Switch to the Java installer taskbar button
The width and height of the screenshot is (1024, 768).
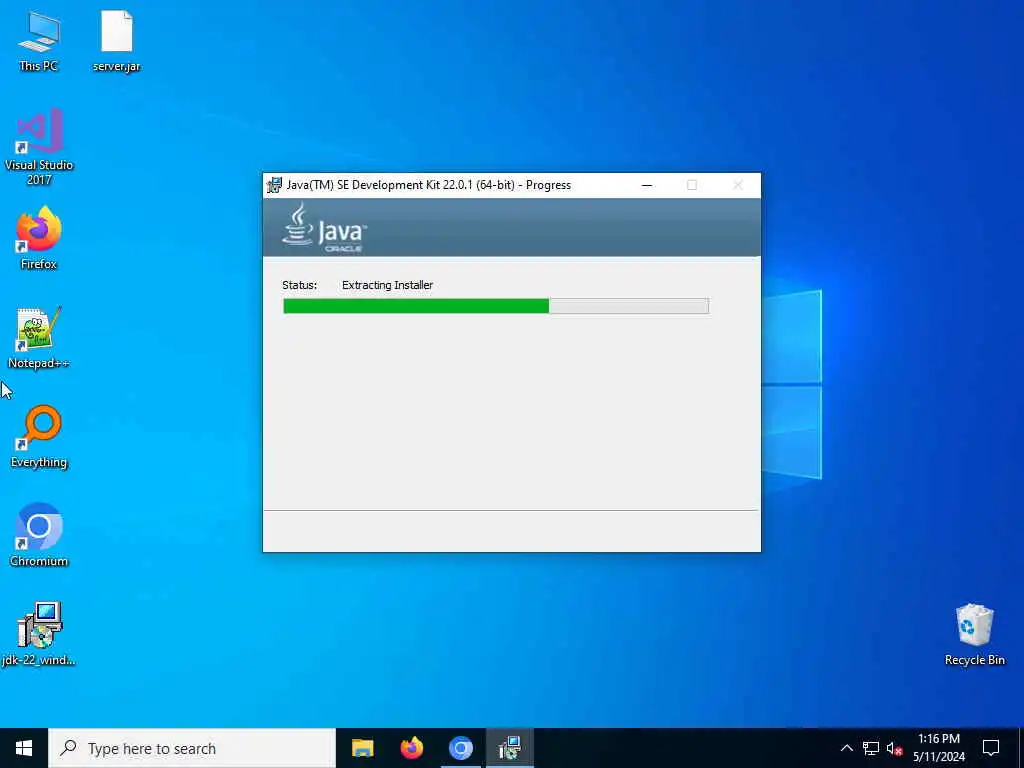click(x=509, y=748)
